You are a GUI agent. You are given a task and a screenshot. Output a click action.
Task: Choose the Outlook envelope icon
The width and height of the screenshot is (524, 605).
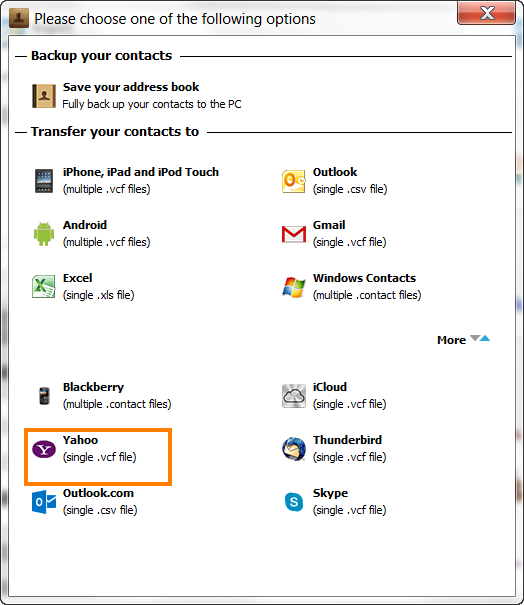[x=294, y=181]
